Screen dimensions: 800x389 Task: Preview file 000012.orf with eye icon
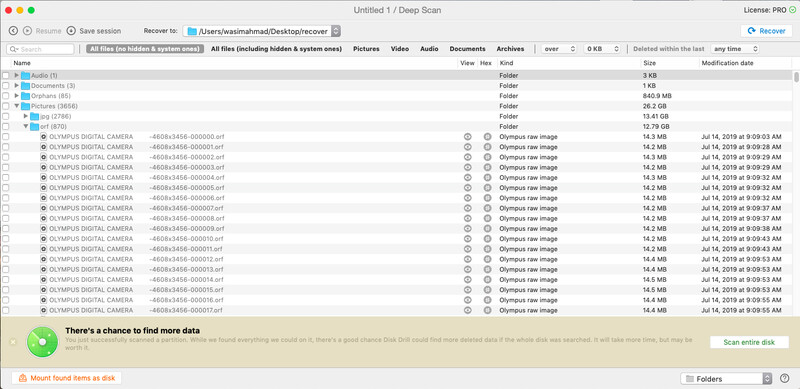[x=467, y=259]
